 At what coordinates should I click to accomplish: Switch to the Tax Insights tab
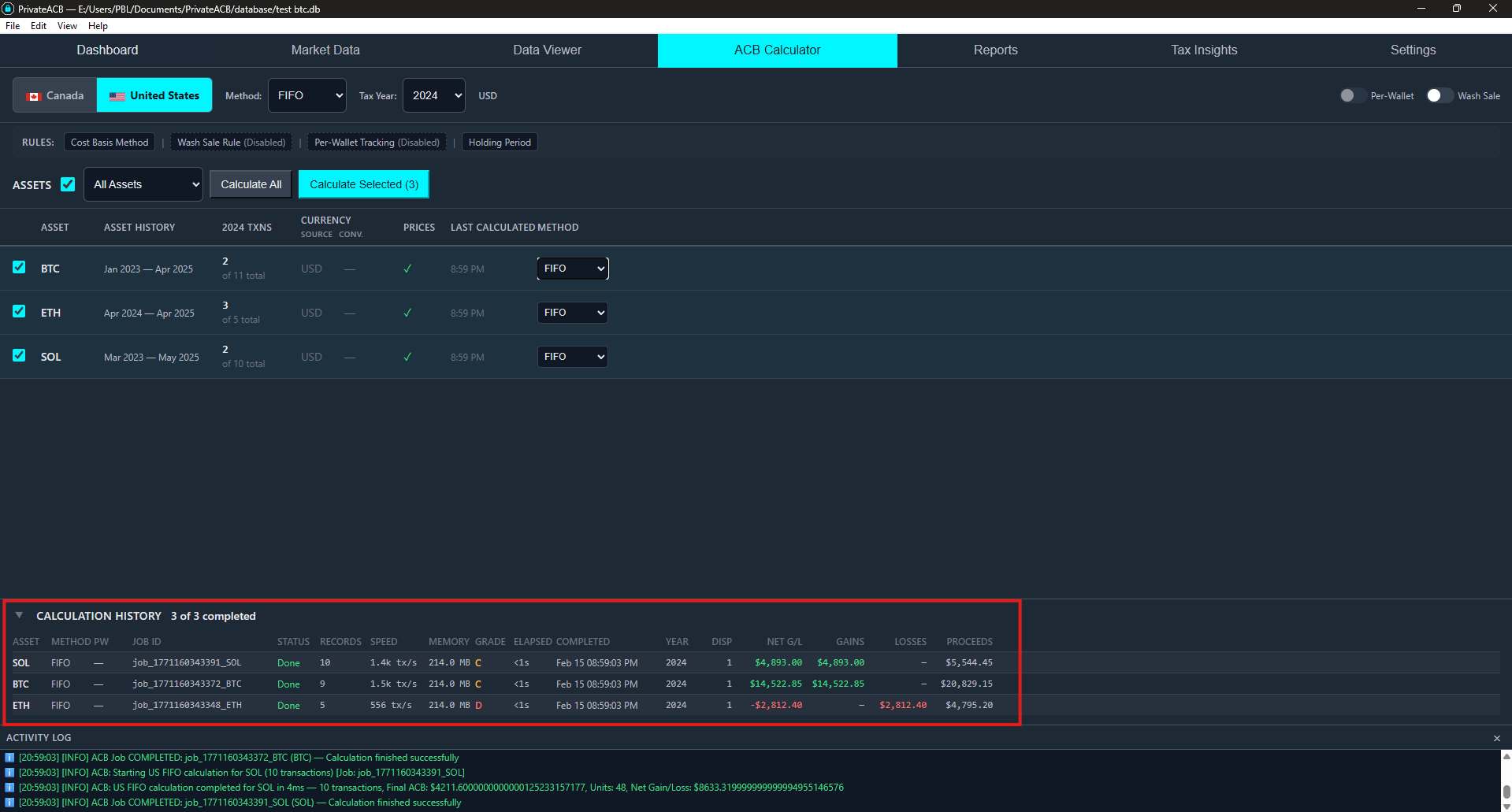1203,50
